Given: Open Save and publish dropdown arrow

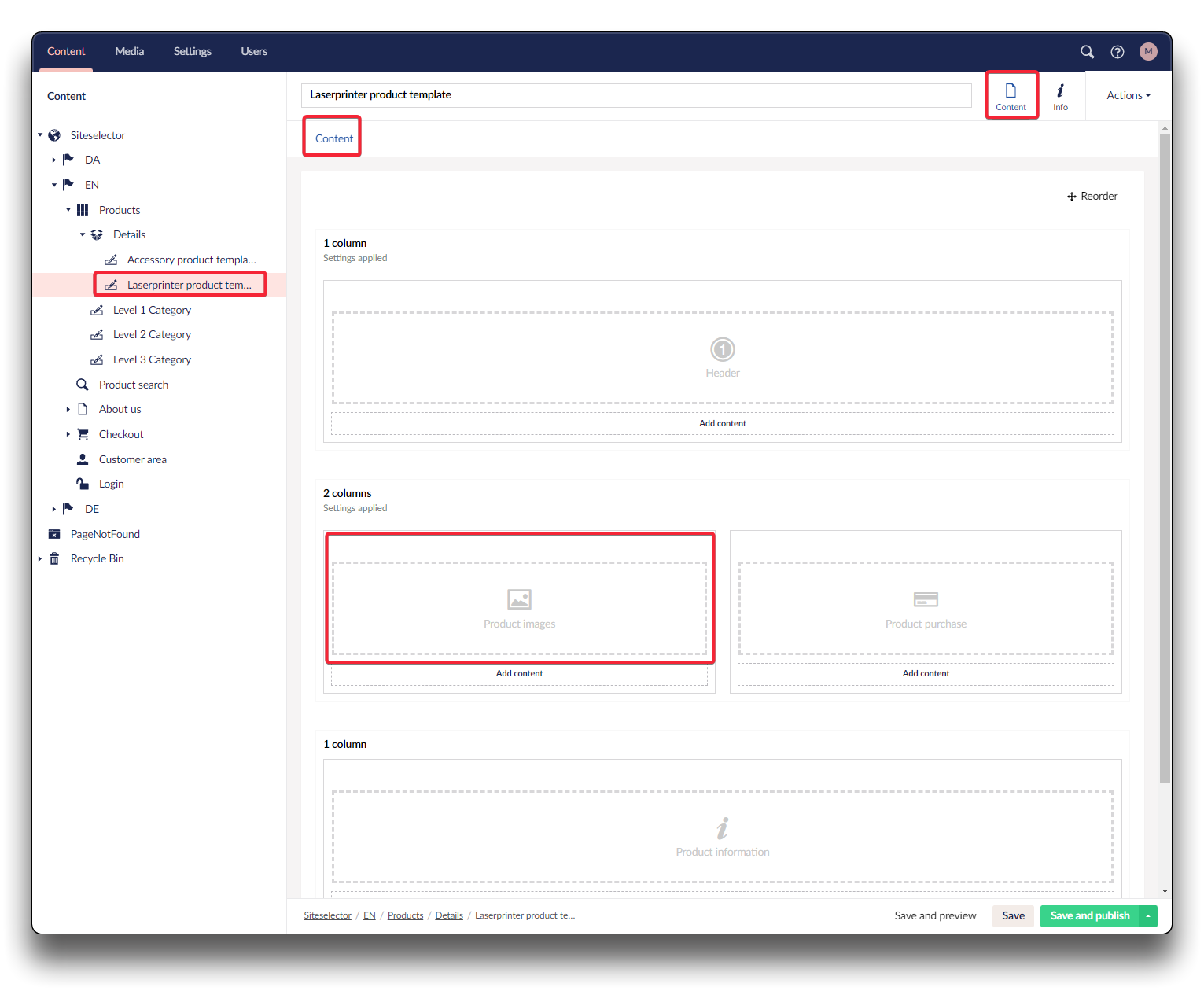Looking at the screenshot, I should 1148,916.
